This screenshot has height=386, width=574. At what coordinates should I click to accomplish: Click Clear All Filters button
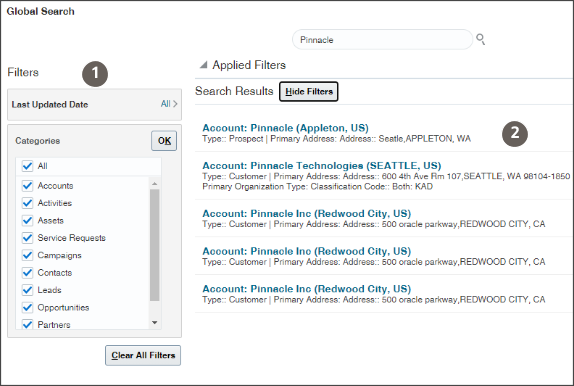pos(143,355)
